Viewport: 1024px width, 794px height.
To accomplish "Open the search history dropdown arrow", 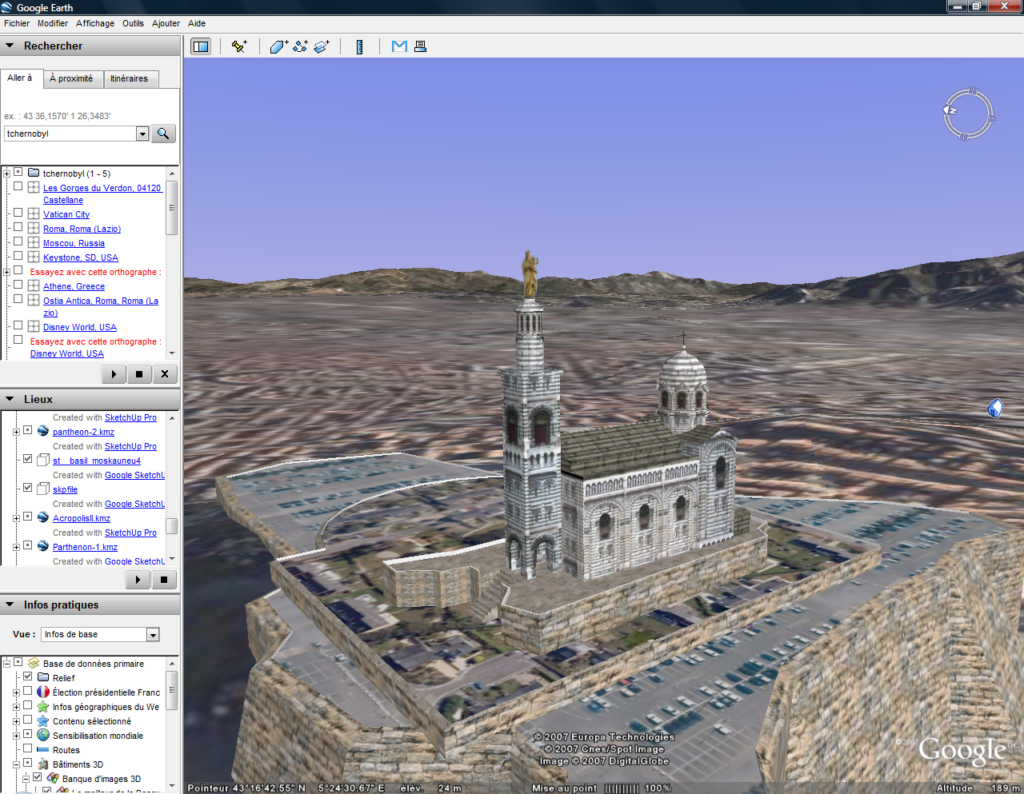I will 142,133.
